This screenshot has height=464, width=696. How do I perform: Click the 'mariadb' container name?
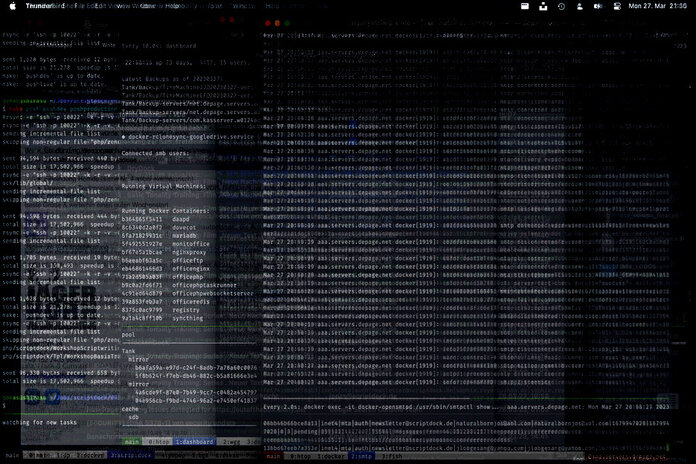click(x=184, y=235)
